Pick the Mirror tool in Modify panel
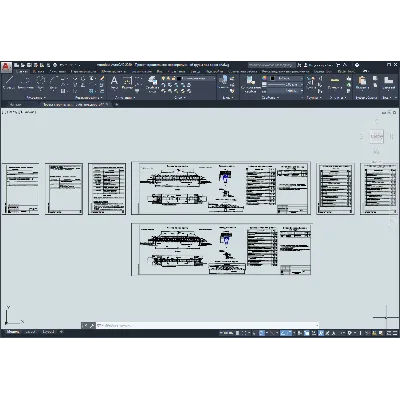Screen dimensions: 400x400 (83, 85)
